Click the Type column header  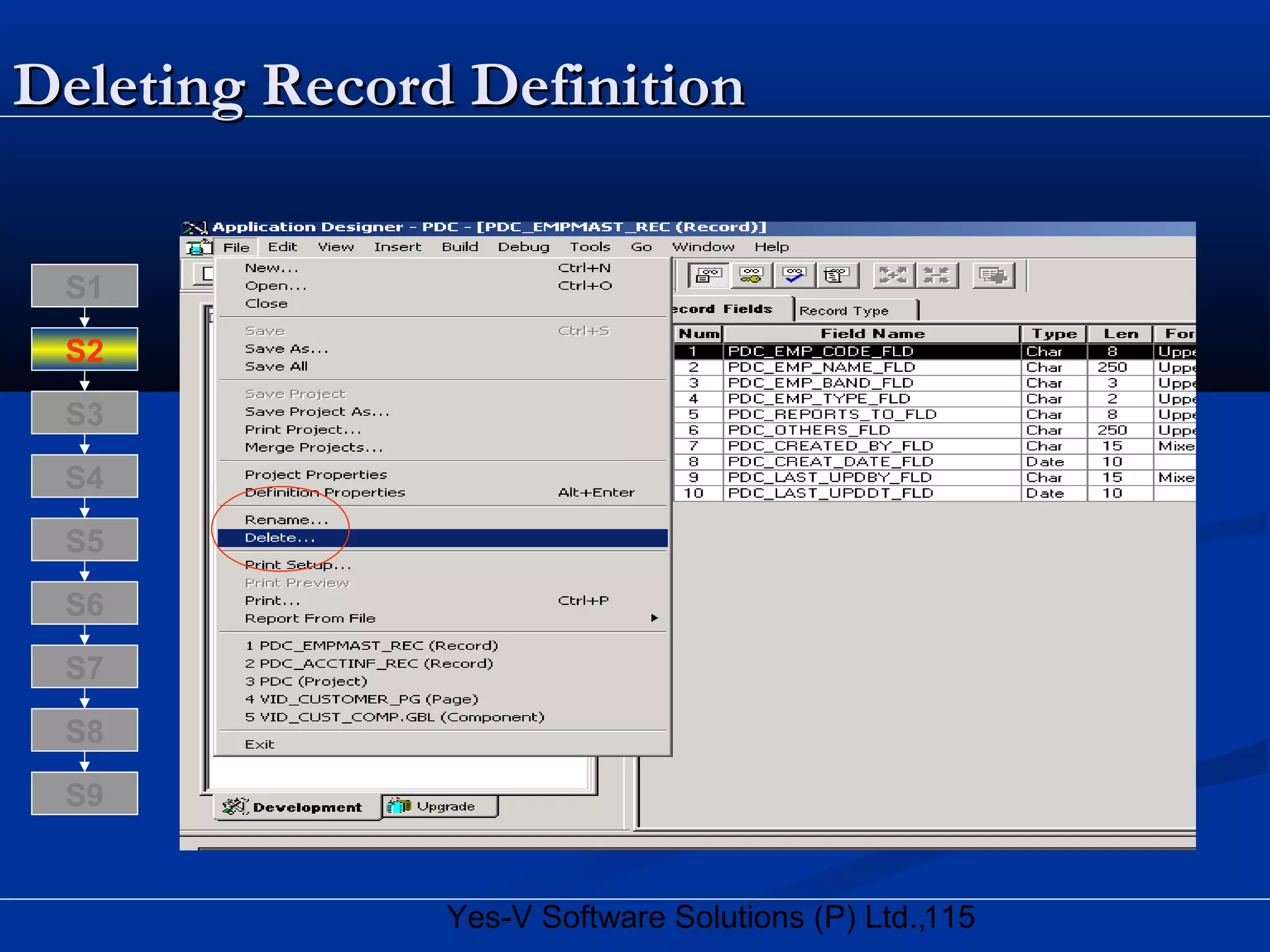pos(1054,334)
